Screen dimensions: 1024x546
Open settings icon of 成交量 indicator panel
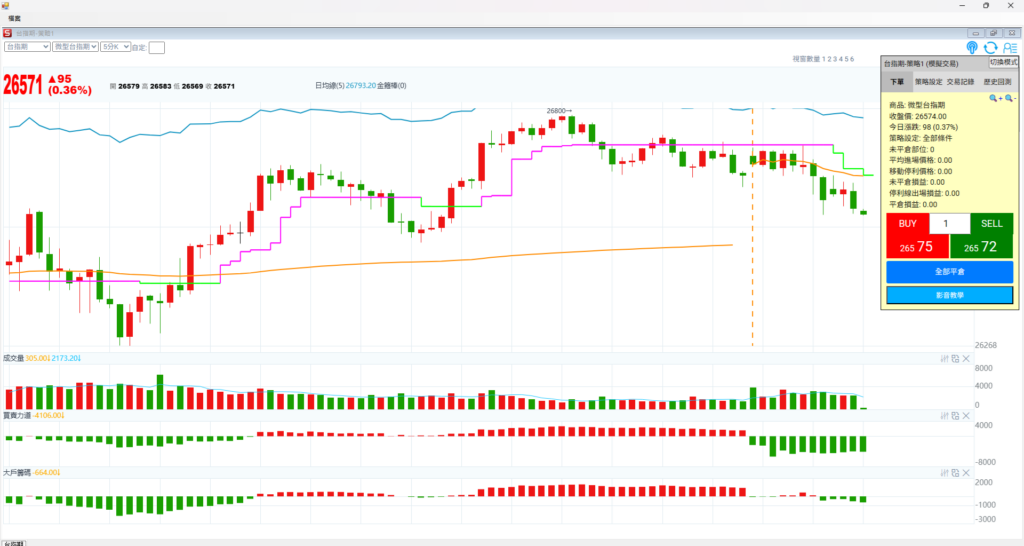(x=945, y=358)
